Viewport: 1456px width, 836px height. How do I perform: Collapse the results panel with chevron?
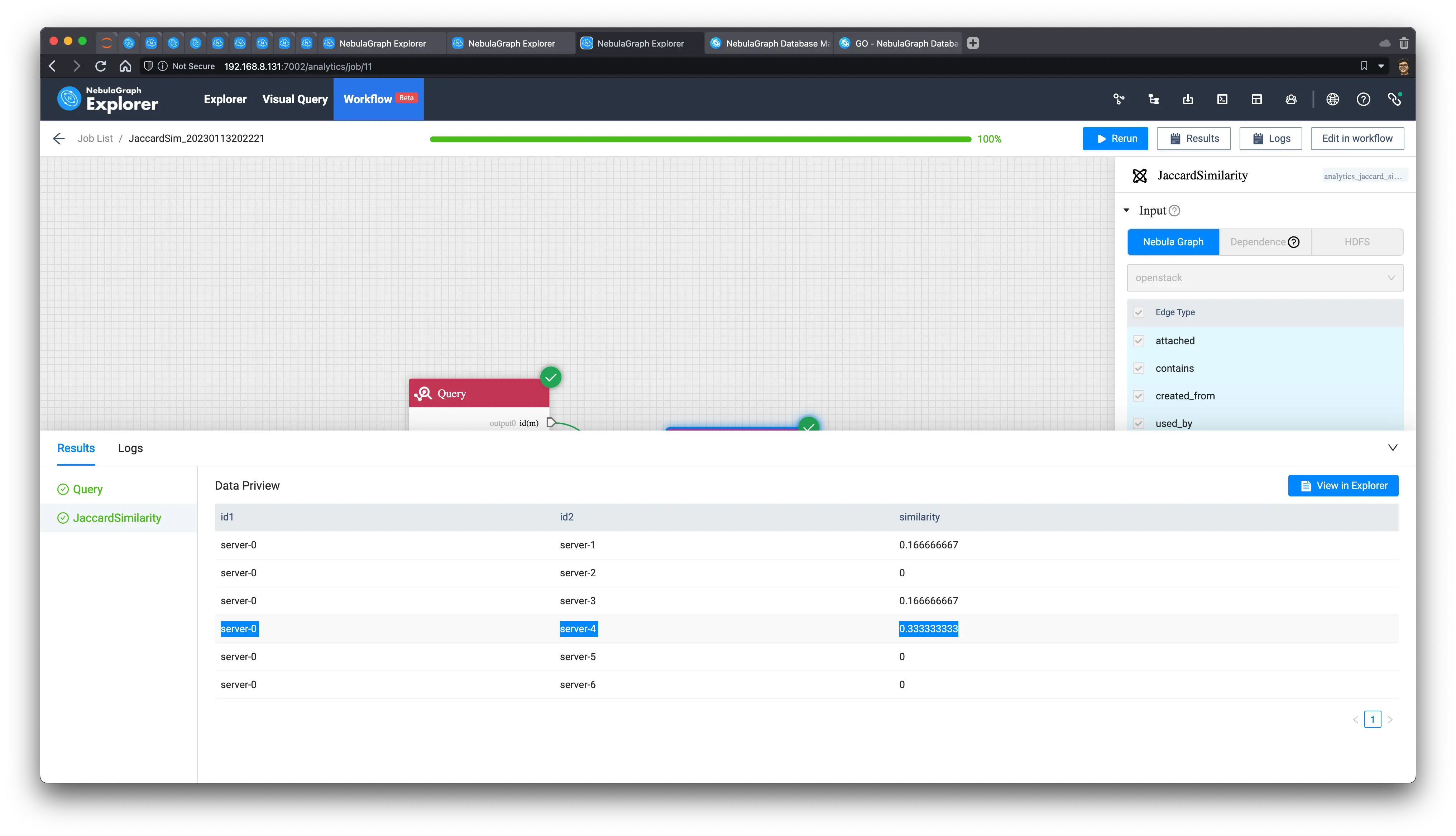pos(1392,448)
